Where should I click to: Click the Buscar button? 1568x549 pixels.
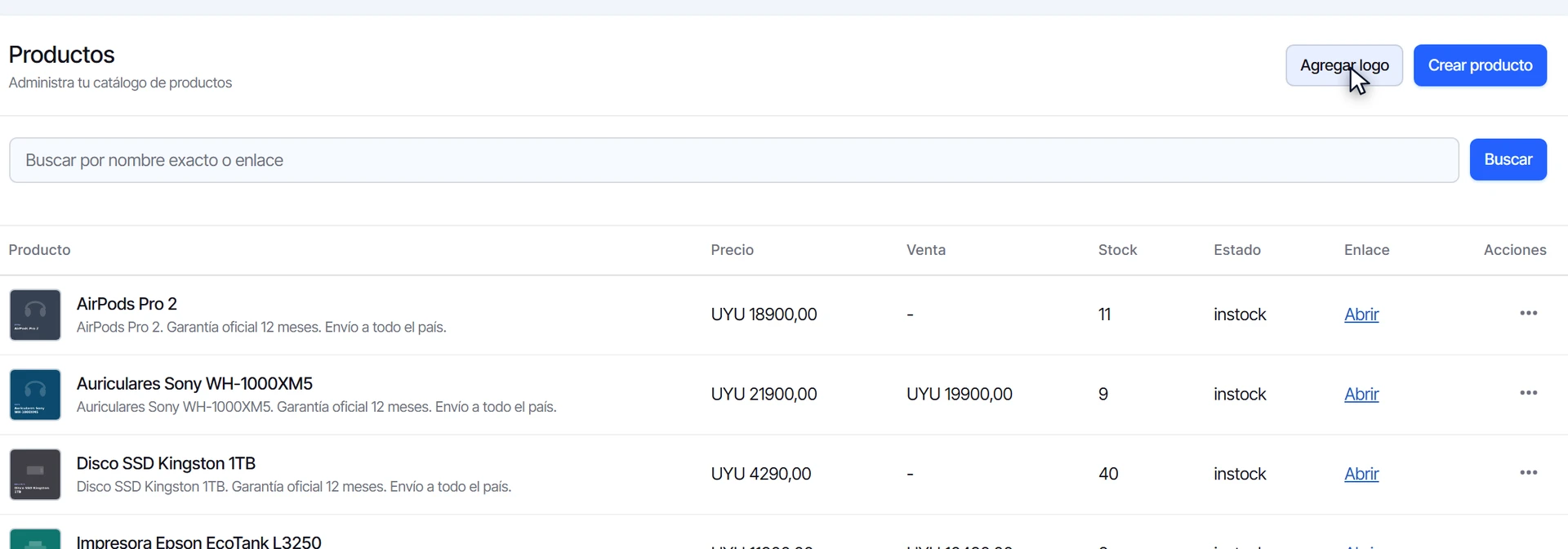[x=1508, y=159]
